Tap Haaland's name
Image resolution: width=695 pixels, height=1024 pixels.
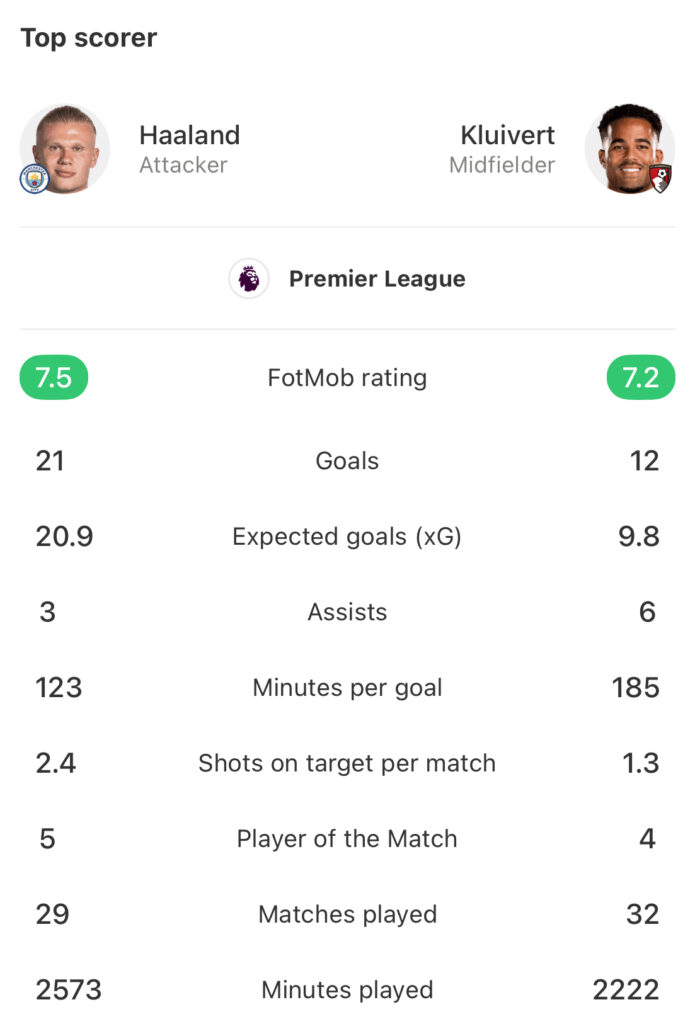pos(189,135)
